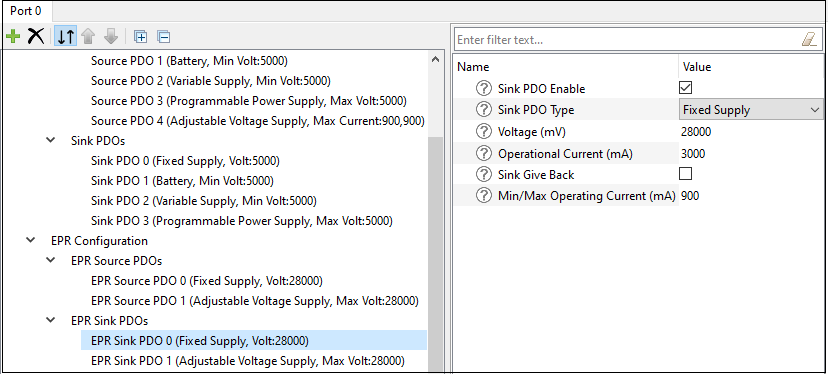Viewport: 828px width, 374px height.
Task: Click the Min/Max Operating Current value 900
Action: [x=690, y=196]
